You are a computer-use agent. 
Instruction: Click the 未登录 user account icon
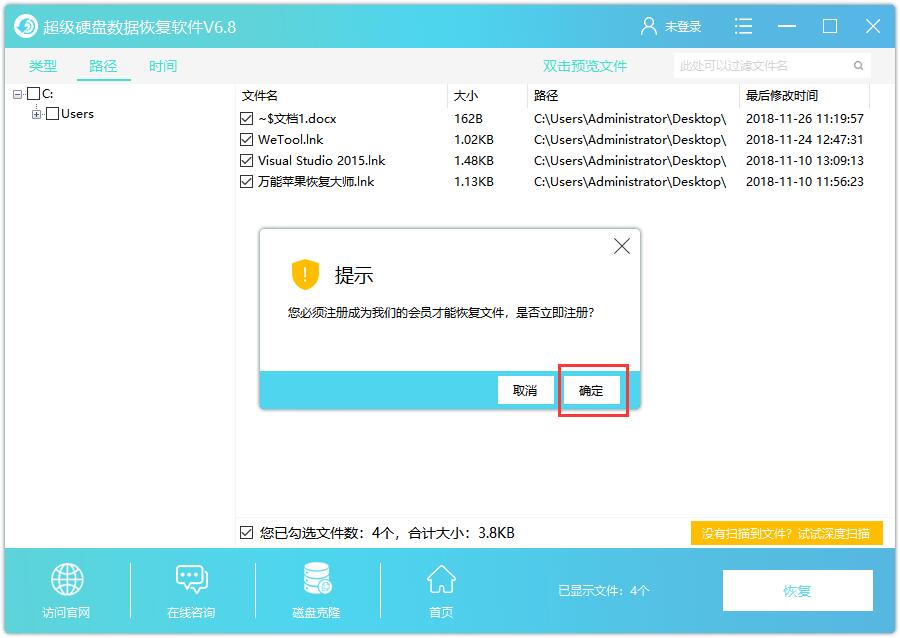[x=651, y=26]
